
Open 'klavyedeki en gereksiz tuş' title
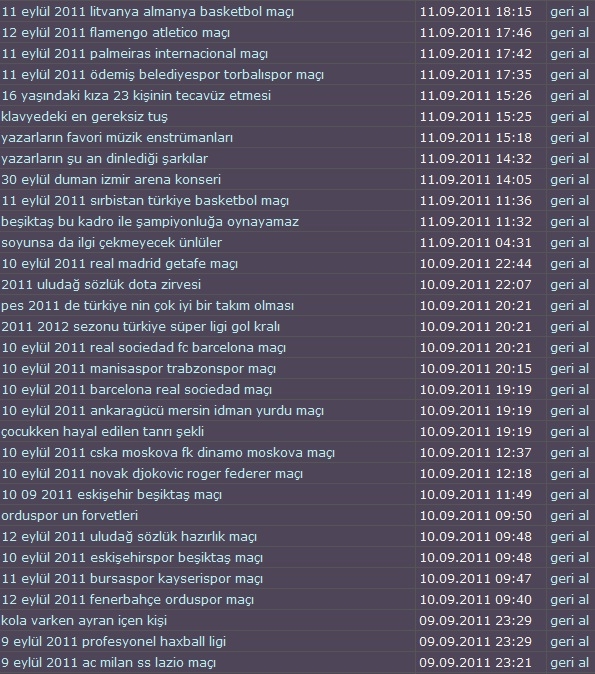(85, 117)
